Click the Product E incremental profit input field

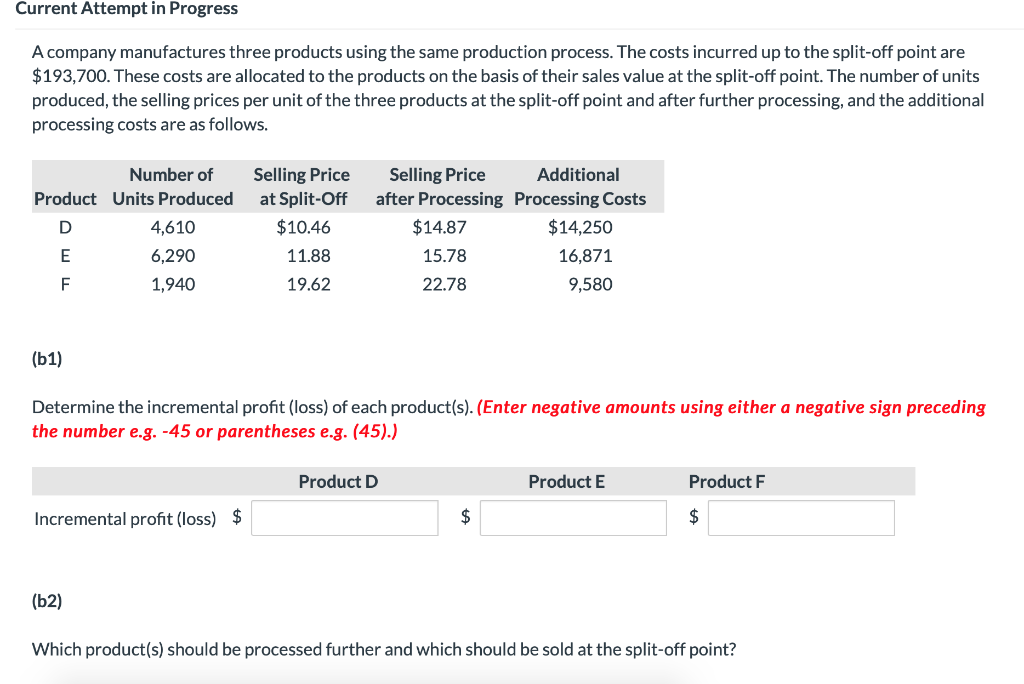pyautogui.click(x=573, y=518)
